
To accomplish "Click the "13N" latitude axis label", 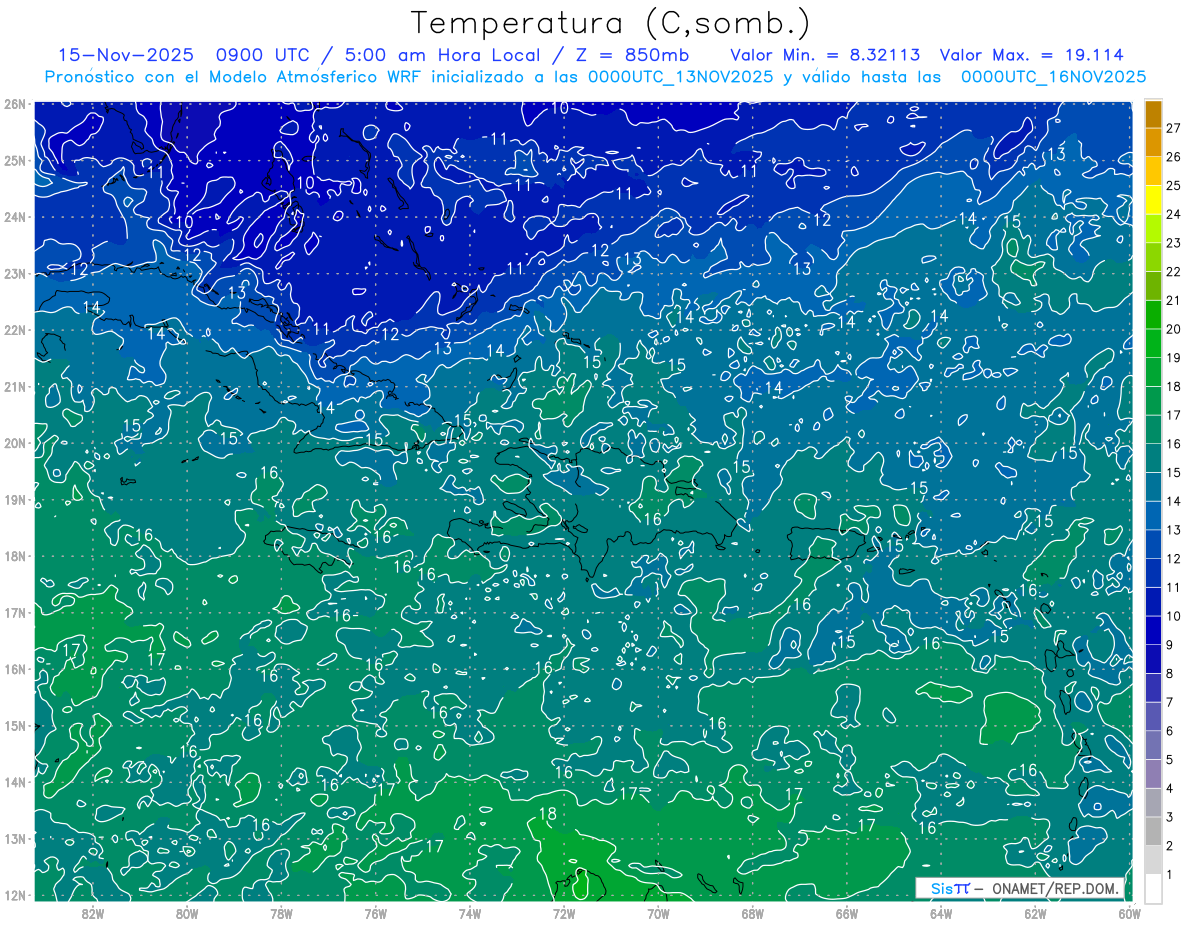I will tap(15, 838).
